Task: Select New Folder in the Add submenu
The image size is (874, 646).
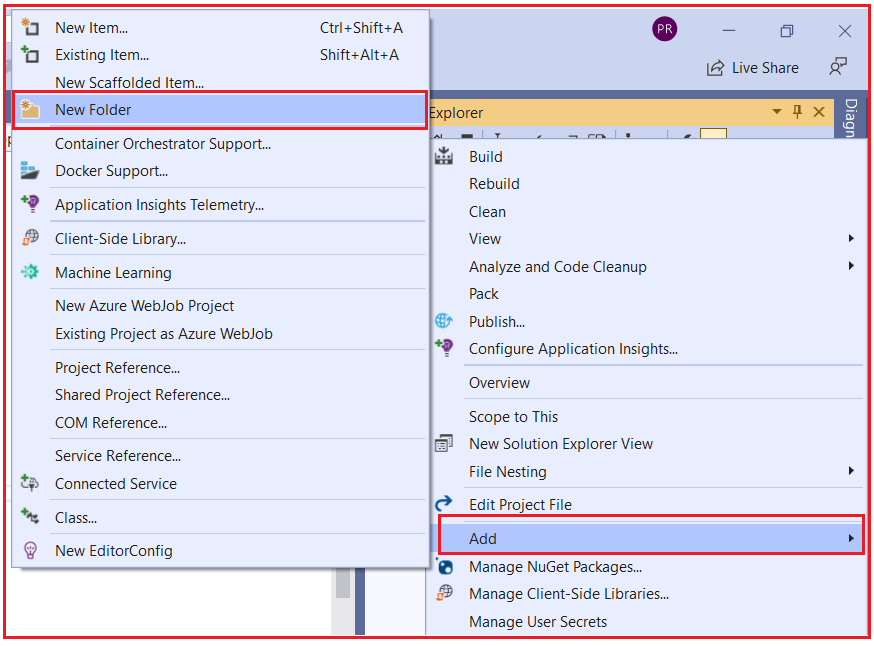Action: point(221,110)
